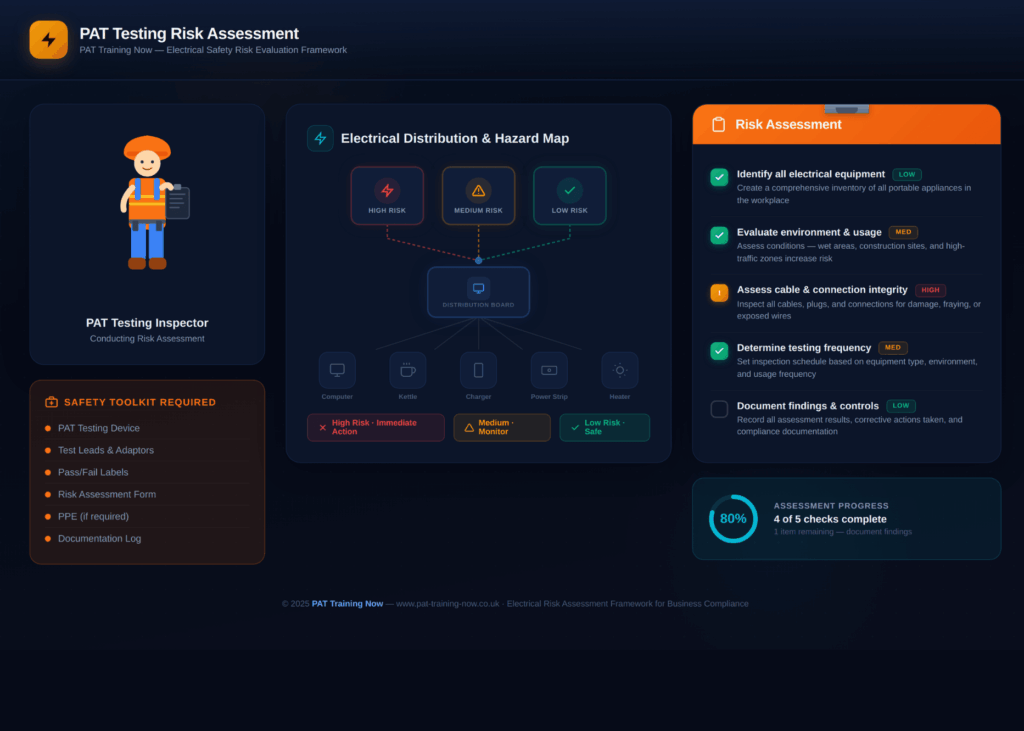This screenshot has width=1024, height=731.
Task: Select the Medium Risk warning triangle card
Action: coord(478,195)
